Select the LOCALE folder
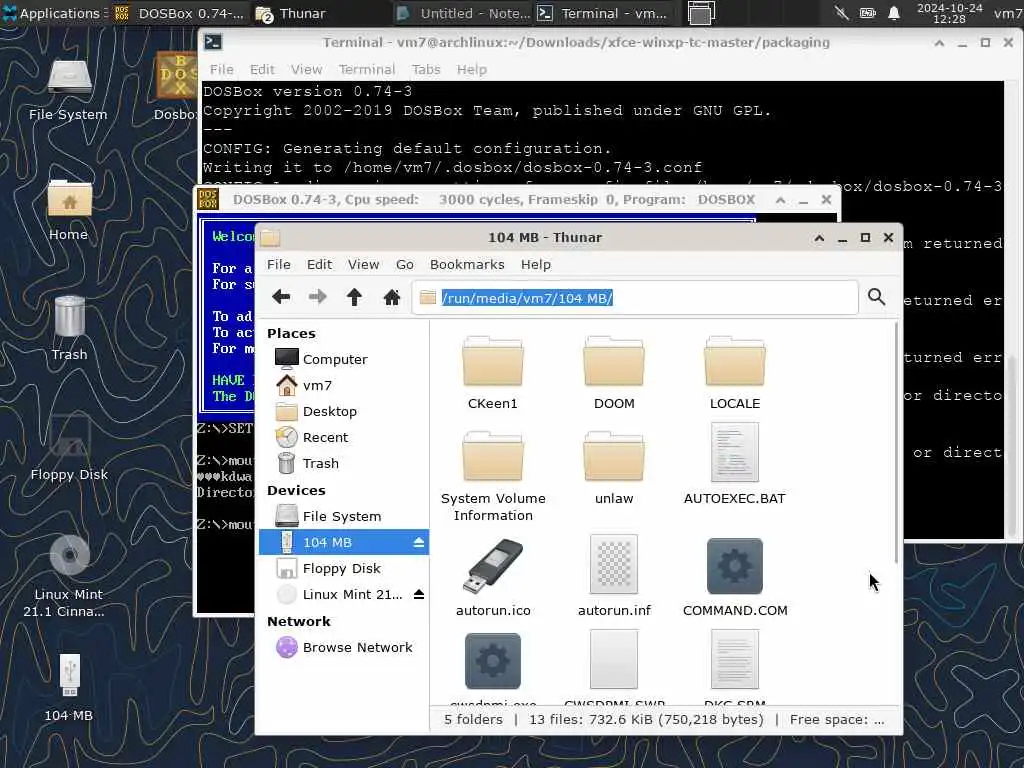This screenshot has width=1024, height=768. (735, 374)
